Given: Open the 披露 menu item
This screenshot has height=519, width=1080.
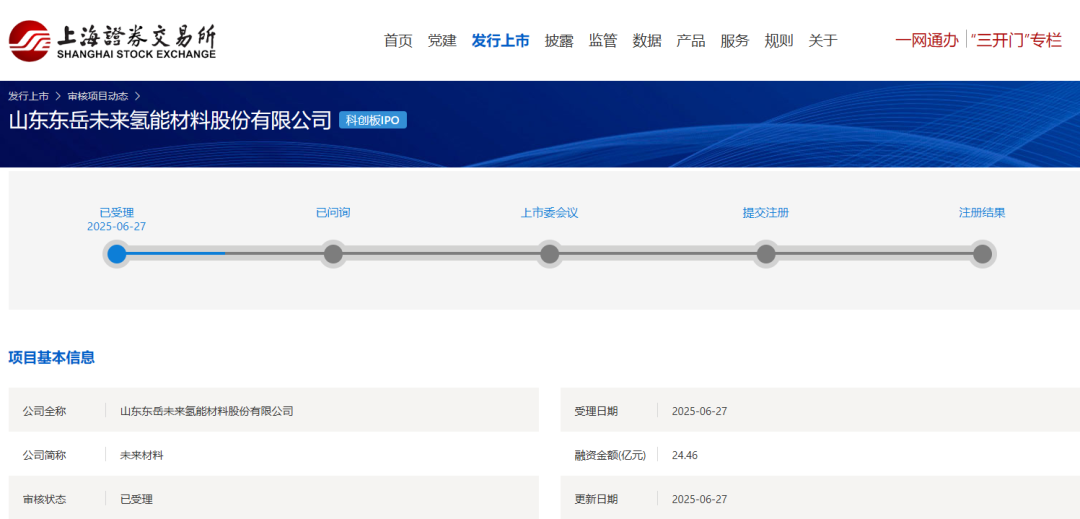Looking at the screenshot, I should pyautogui.click(x=559, y=41).
